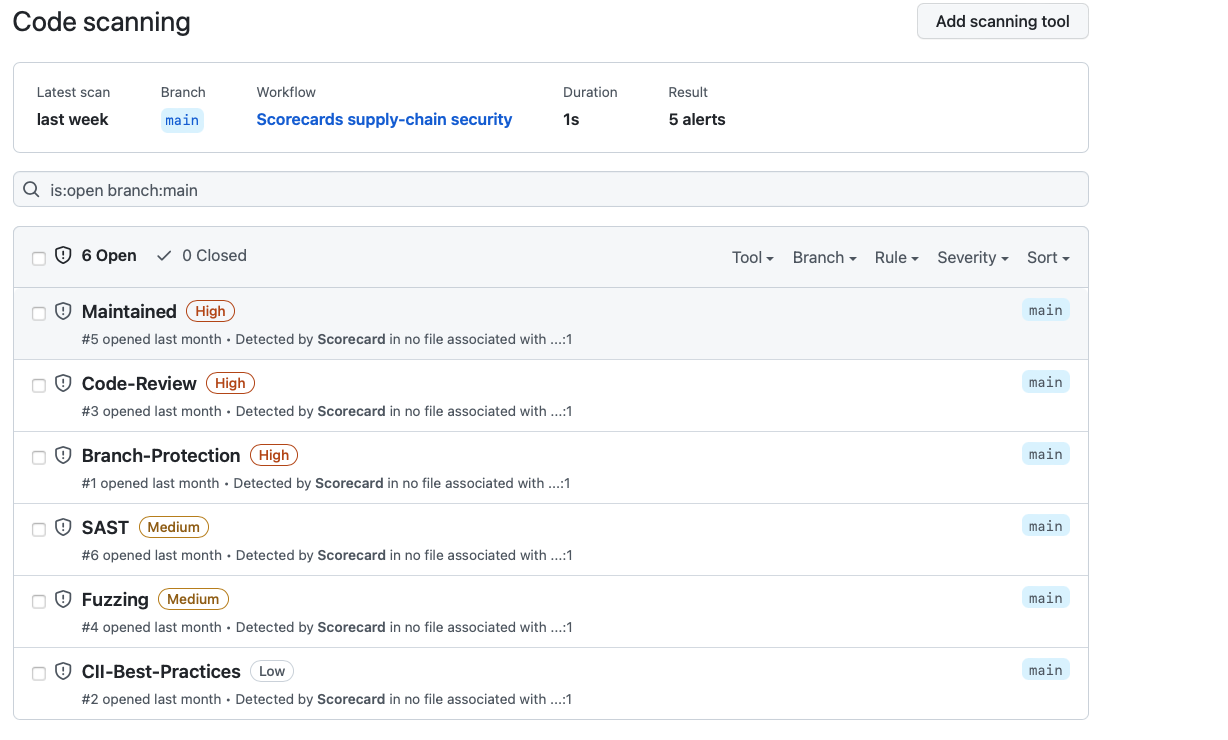Click the shield icon beside Fuzzing alert
The image size is (1228, 740).
63,600
